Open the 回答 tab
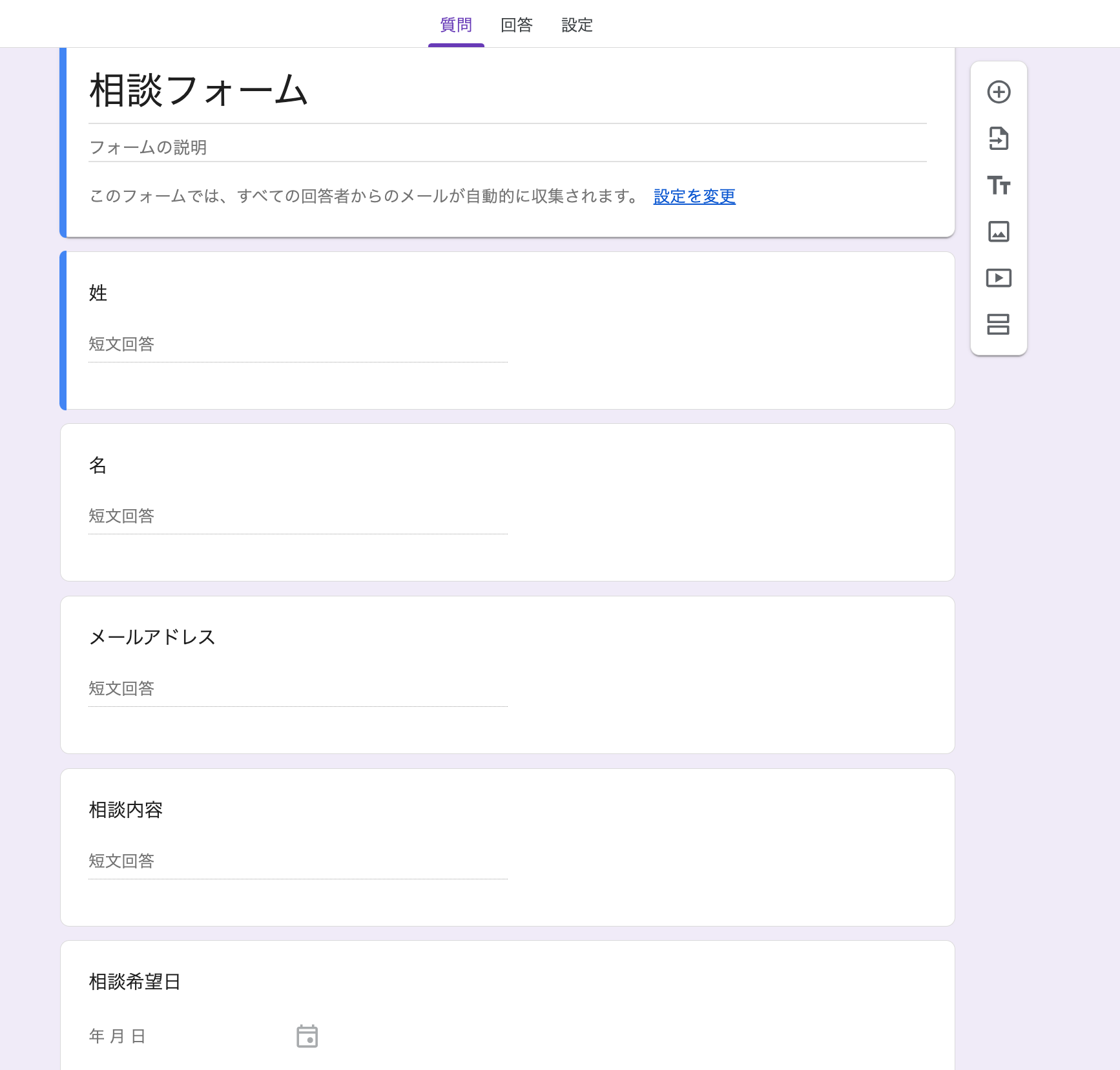The image size is (1120, 1070). click(517, 25)
